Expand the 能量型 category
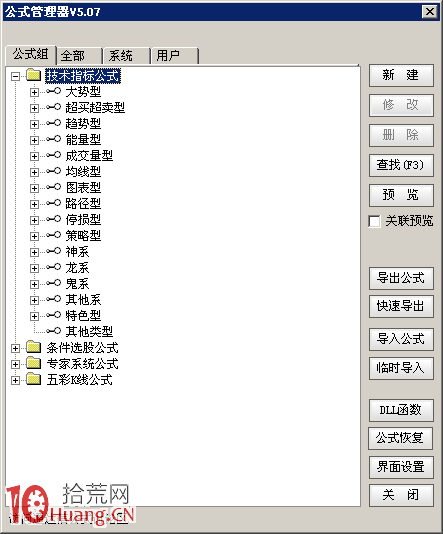The image size is (443, 534). [x=34, y=140]
